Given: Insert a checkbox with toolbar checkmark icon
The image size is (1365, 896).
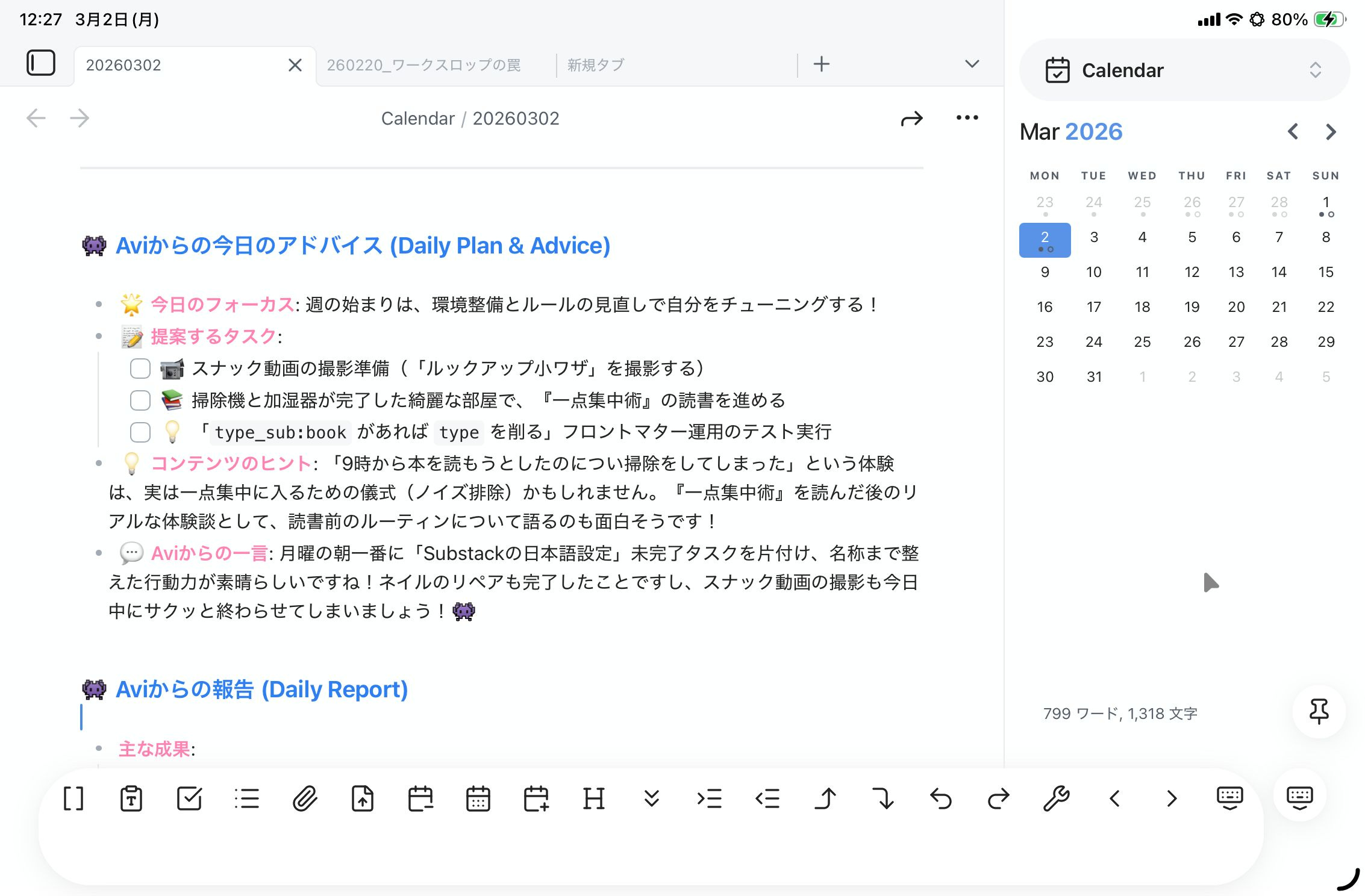Looking at the screenshot, I should (189, 799).
